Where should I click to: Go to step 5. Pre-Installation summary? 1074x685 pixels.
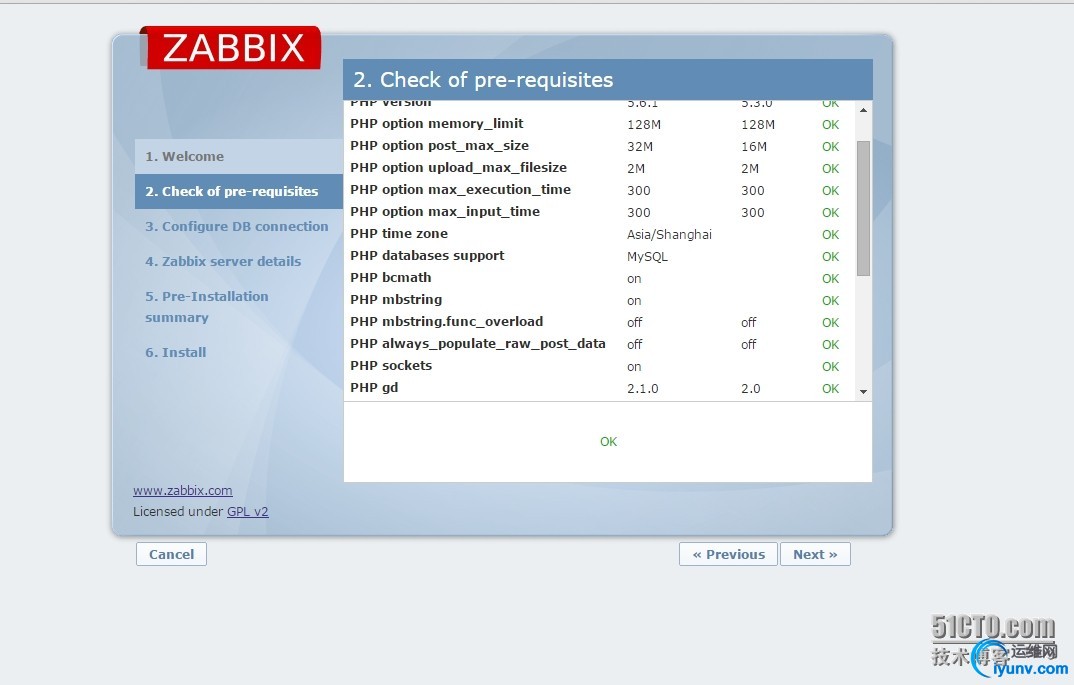pyautogui.click(x=207, y=306)
